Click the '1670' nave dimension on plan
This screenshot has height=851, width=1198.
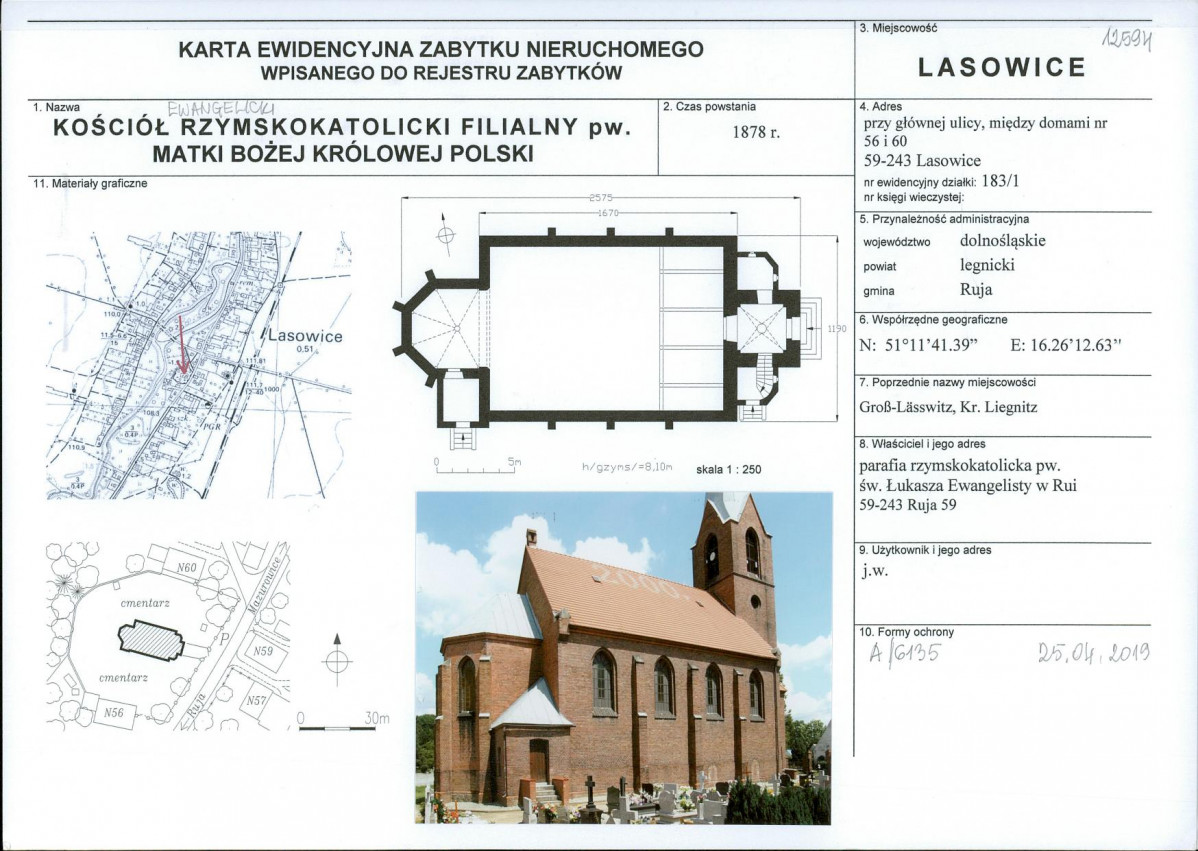coord(607,213)
